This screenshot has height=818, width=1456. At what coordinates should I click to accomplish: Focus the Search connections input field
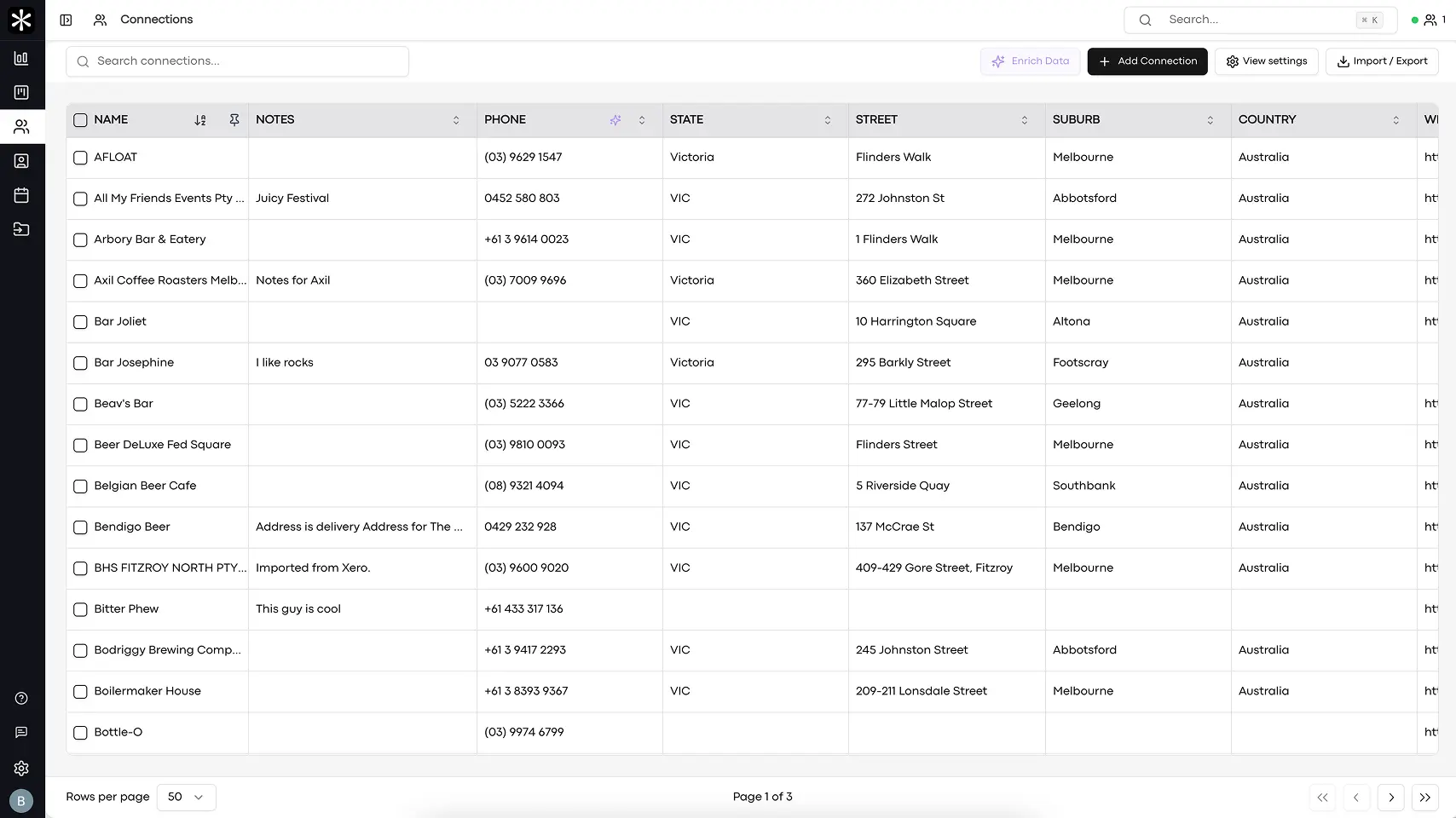[238, 61]
